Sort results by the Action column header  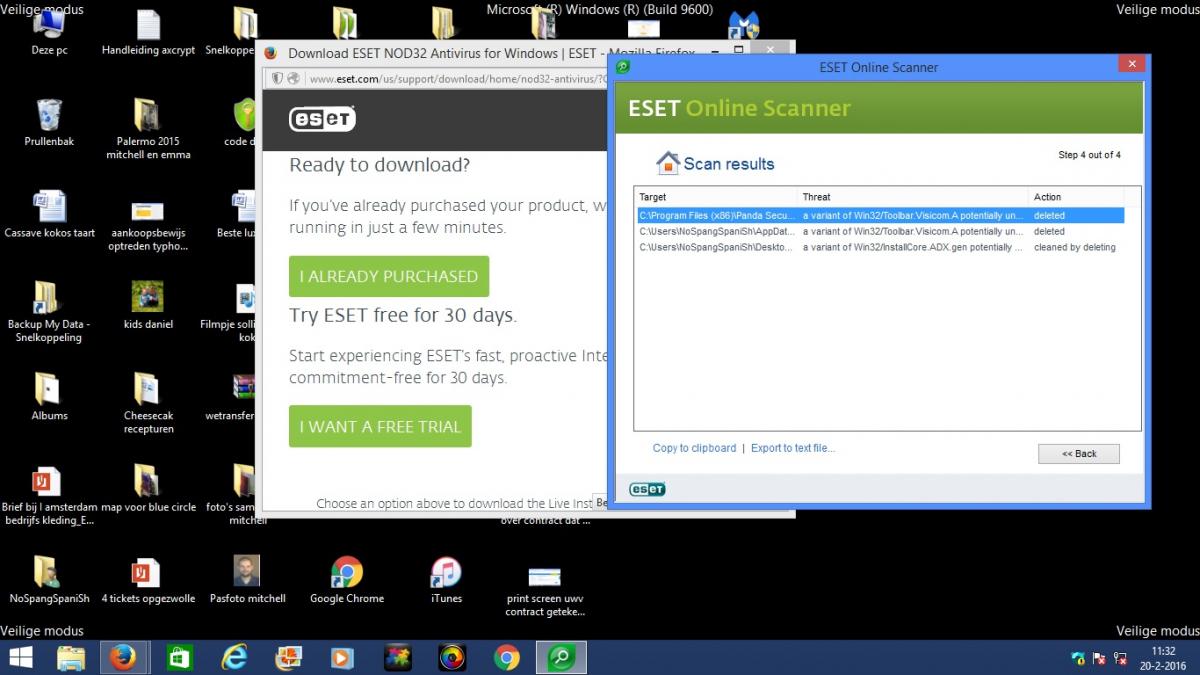(x=1076, y=197)
